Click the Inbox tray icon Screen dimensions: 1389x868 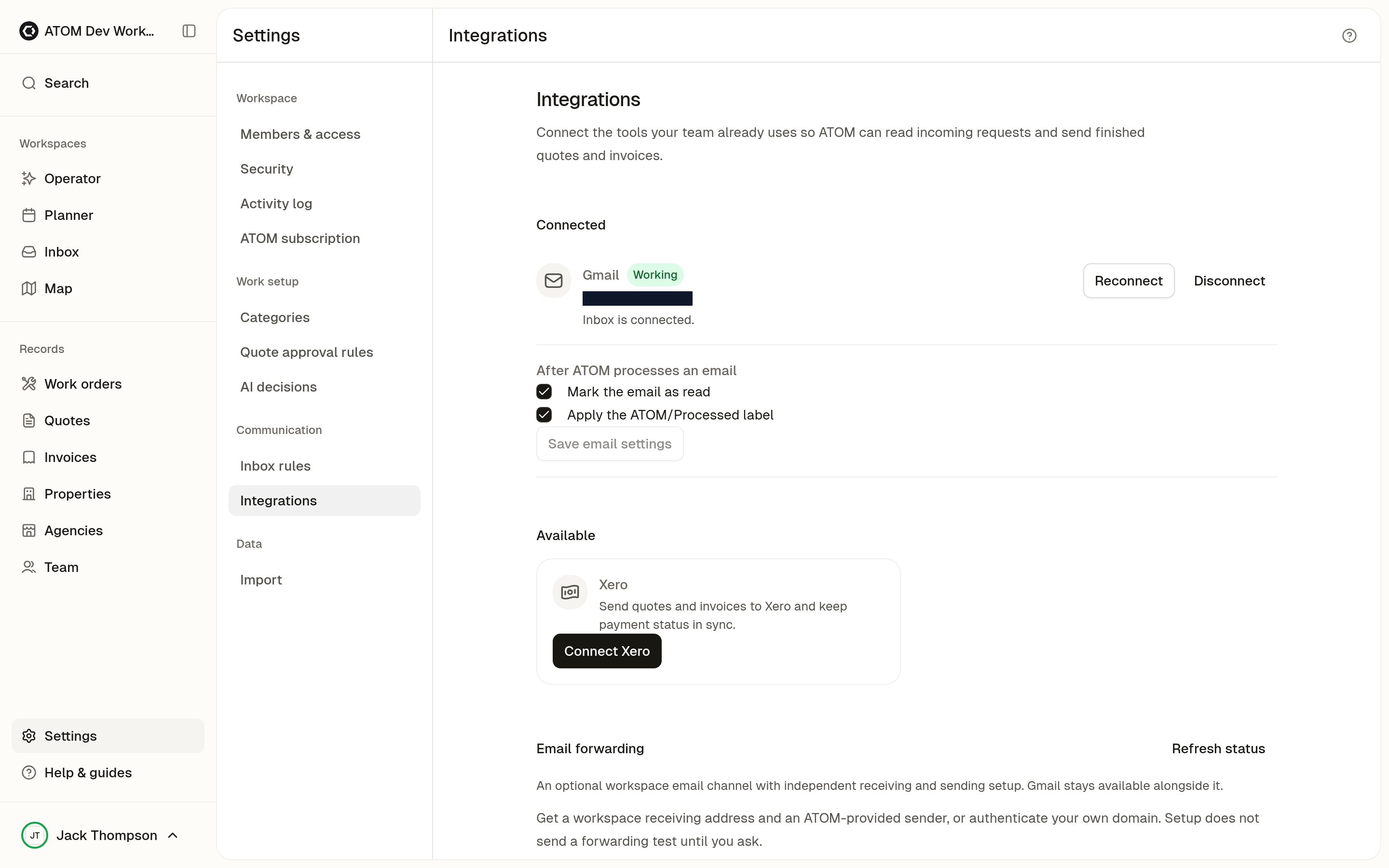pyautogui.click(x=29, y=252)
